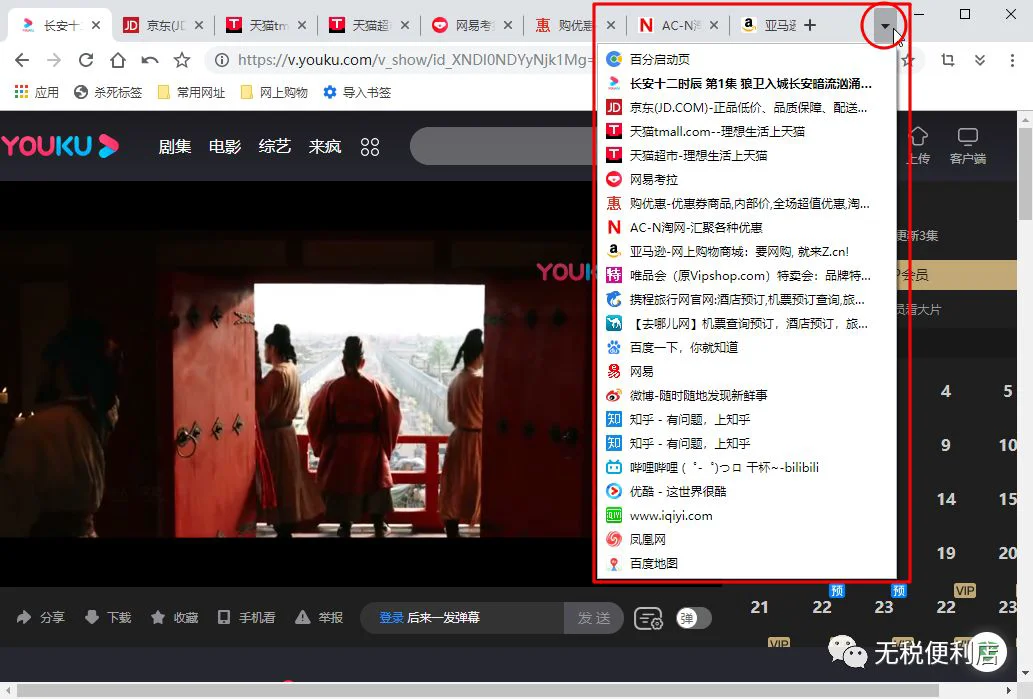Open the 电影 category on Youku

(x=225, y=146)
